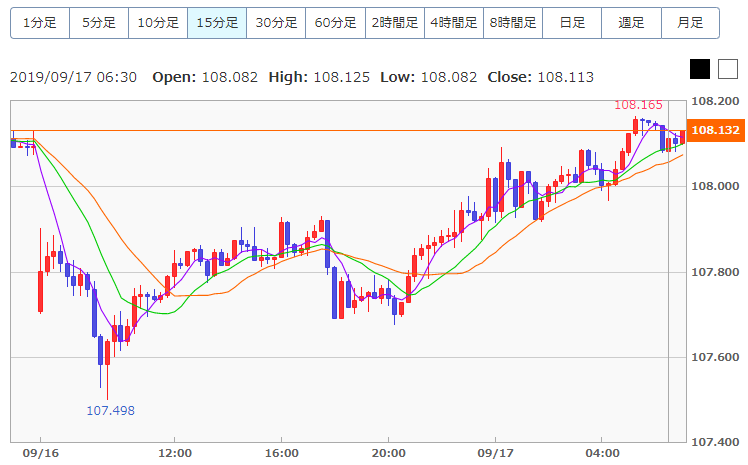
Task: Click the 108.000 price axis label
Action: pos(715,186)
